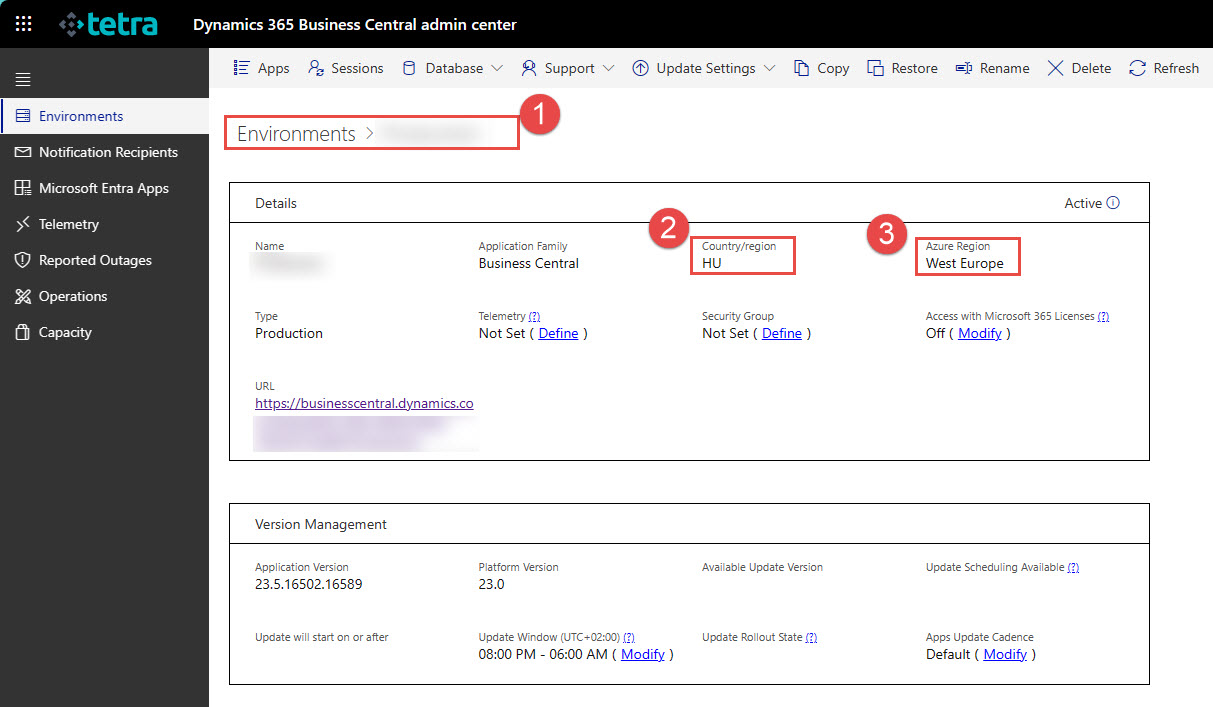Image resolution: width=1213 pixels, height=707 pixels.
Task: Click the Sessions people icon
Action: tap(316, 68)
